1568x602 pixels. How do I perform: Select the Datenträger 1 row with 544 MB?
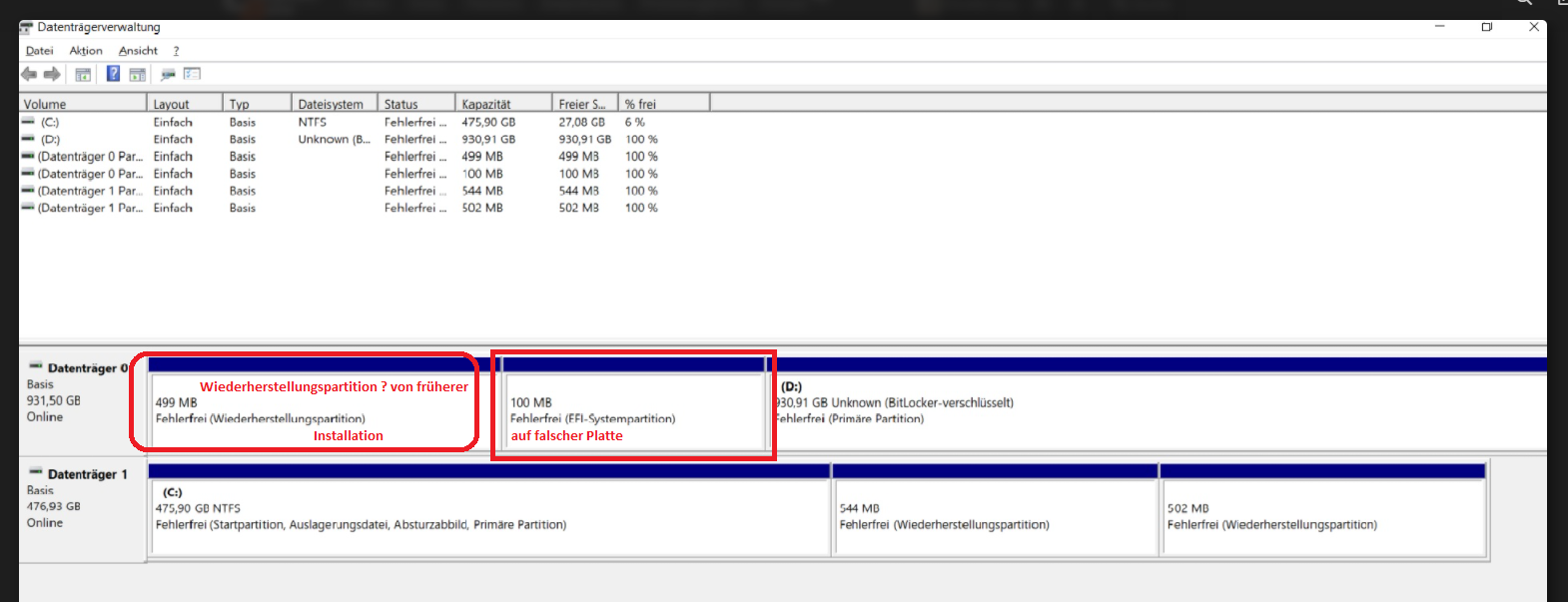[x=365, y=191]
